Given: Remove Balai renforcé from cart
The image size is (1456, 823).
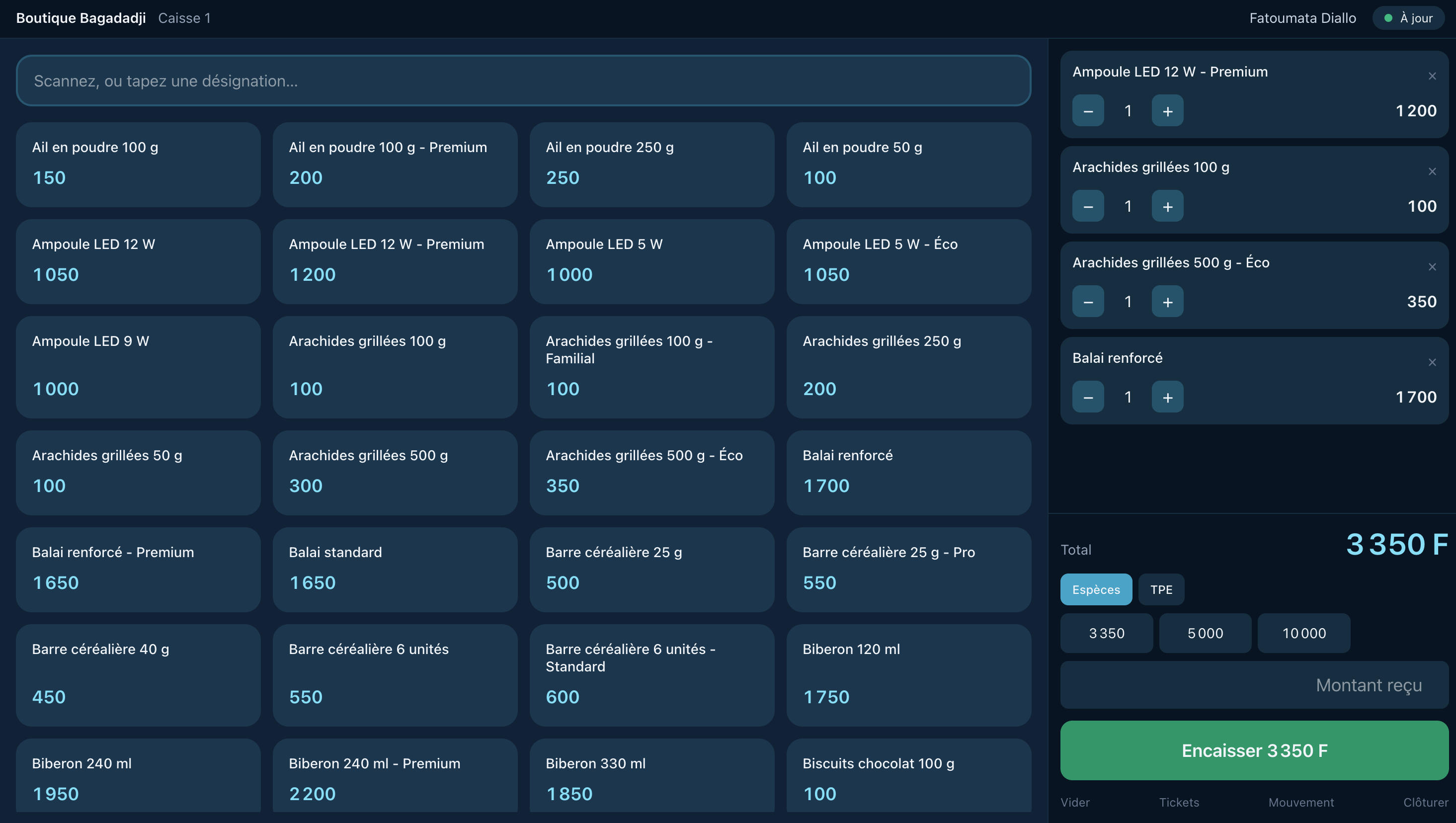Looking at the screenshot, I should (x=1432, y=363).
